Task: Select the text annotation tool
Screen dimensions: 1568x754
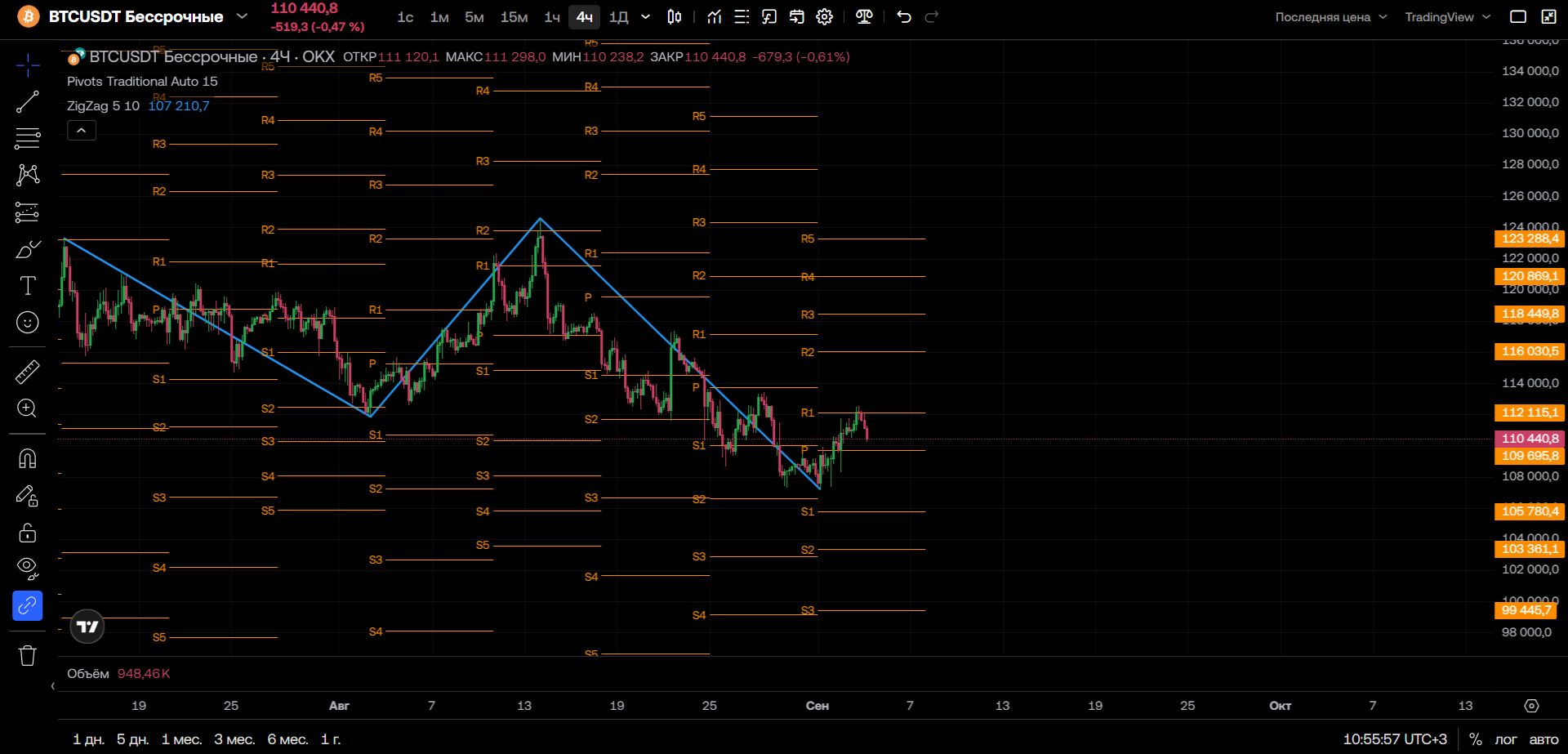Action: coord(28,285)
